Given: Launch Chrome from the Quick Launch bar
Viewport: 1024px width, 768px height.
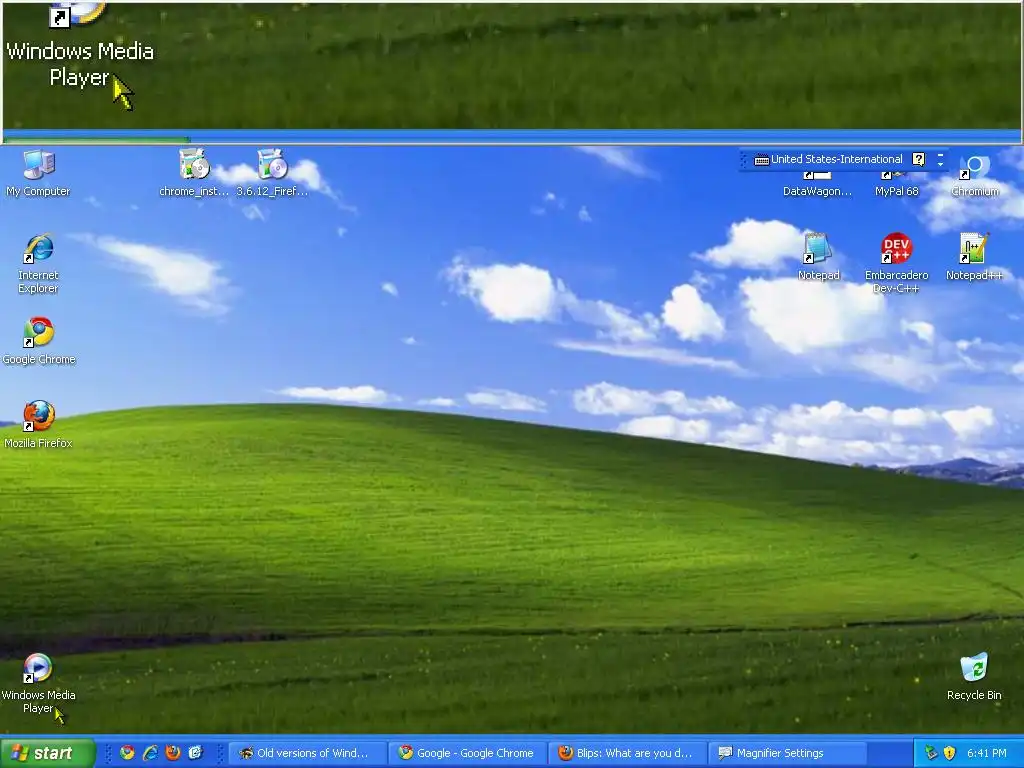Looking at the screenshot, I should (x=127, y=753).
